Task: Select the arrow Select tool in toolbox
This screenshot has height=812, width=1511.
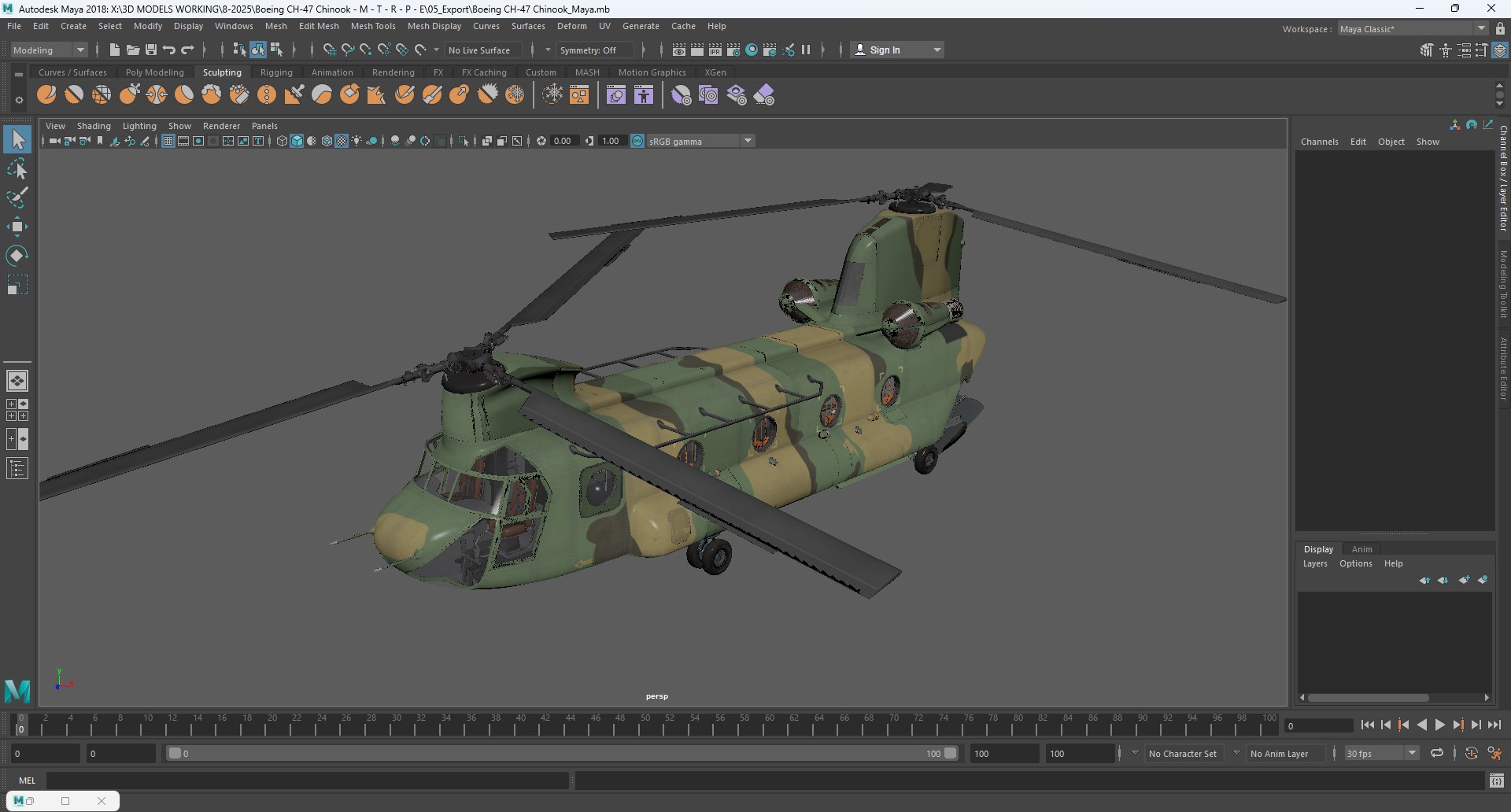Action: [x=17, y=140]
